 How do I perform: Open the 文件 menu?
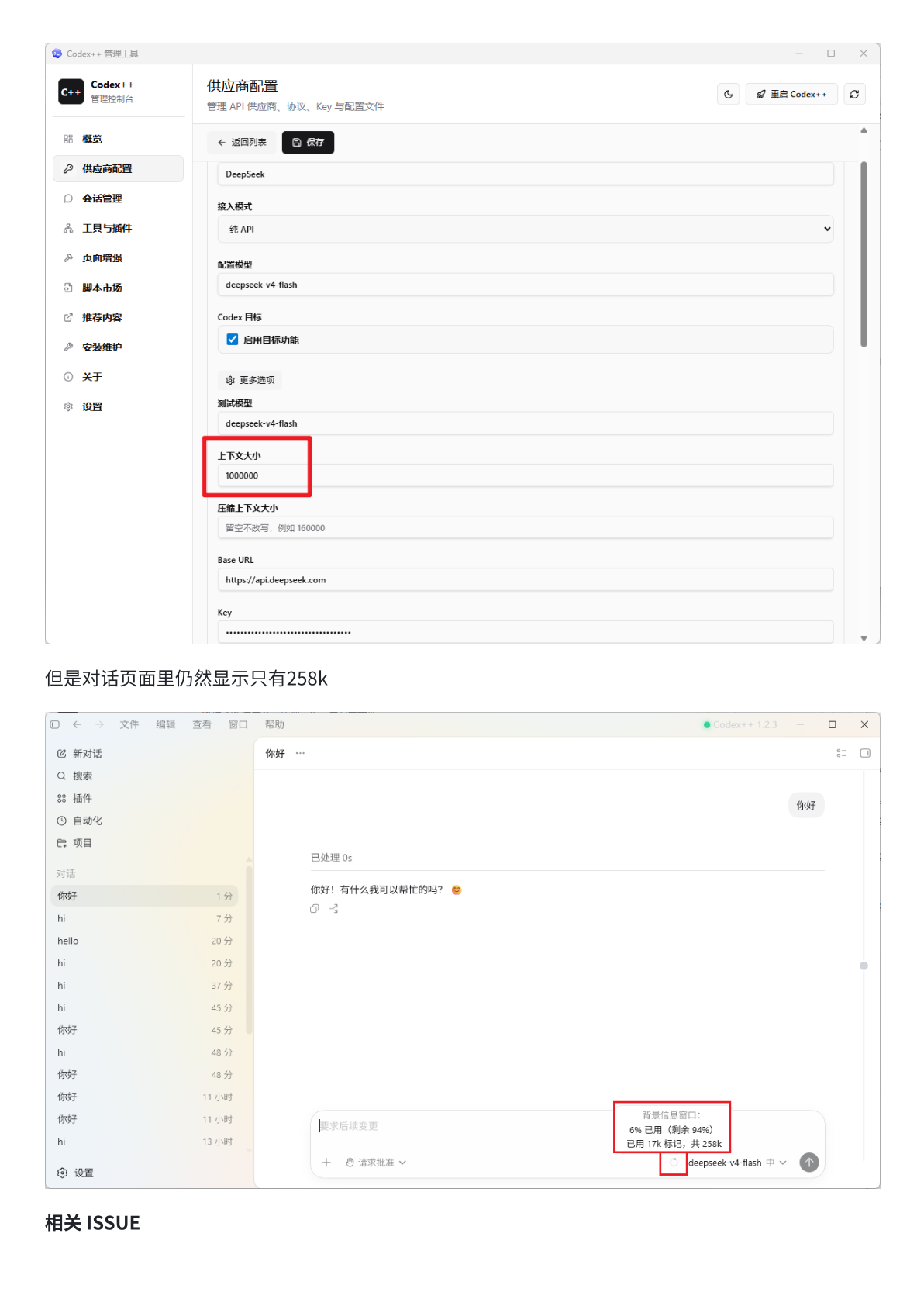(129, 724)
